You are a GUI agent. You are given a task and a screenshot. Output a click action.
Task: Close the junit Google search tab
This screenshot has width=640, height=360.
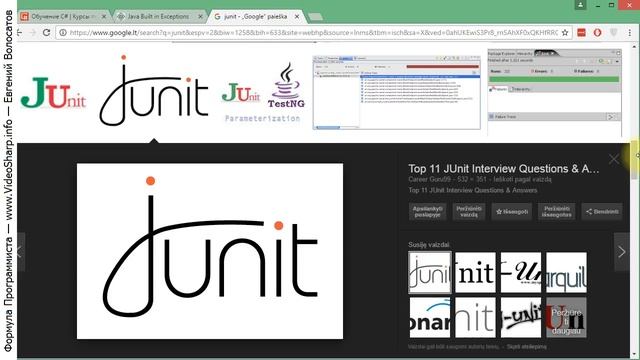[297, 17]
